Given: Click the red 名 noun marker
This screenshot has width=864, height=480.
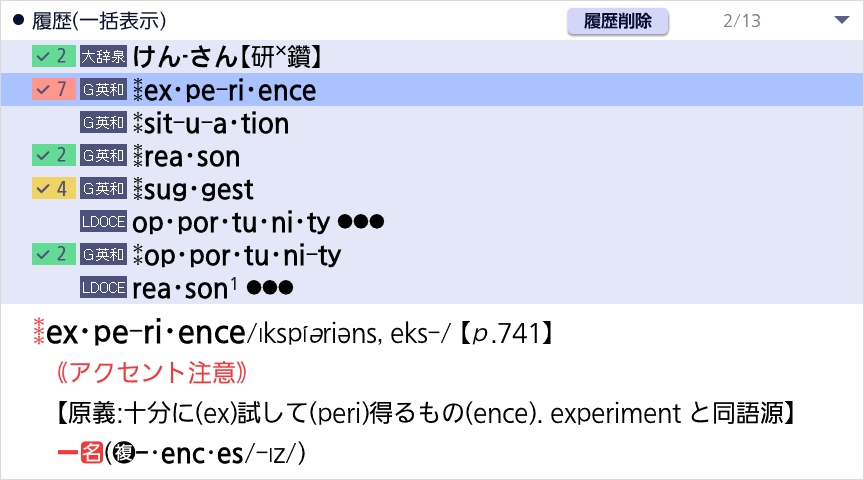Looking at the screenshot, I should [93, 453].
